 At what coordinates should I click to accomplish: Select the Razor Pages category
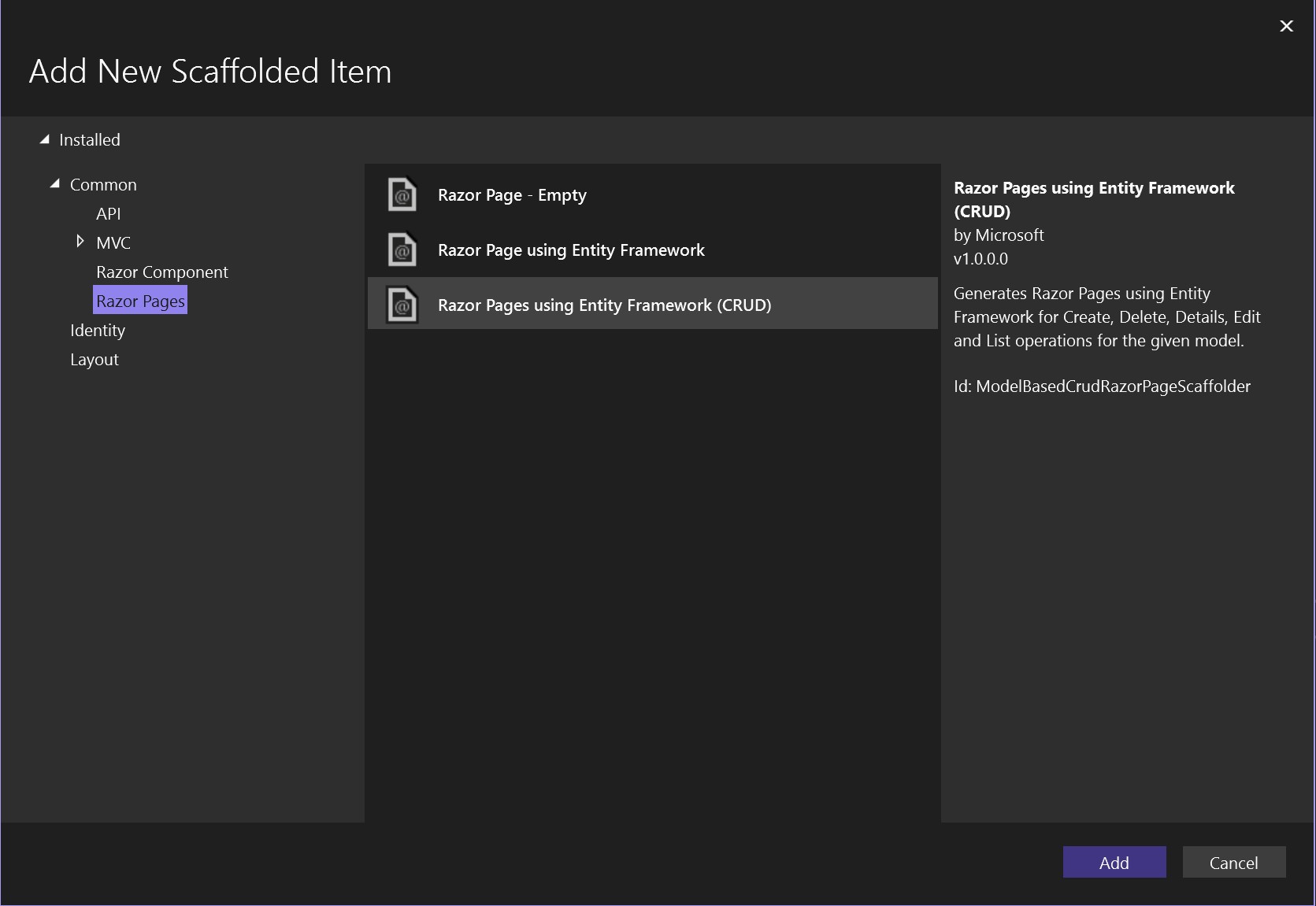(140, 301)
